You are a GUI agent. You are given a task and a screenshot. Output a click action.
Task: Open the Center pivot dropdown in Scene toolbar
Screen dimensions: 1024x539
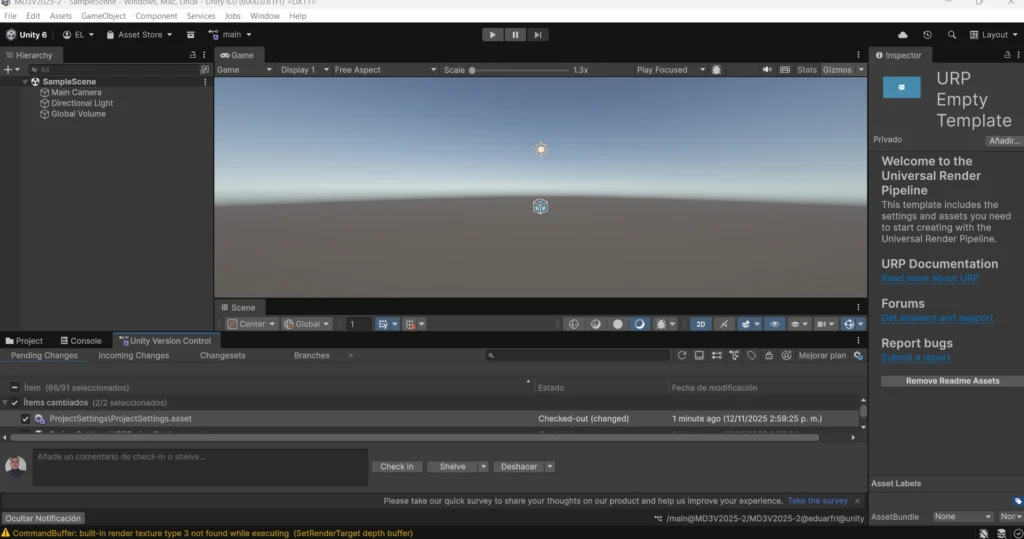coord(251,324)
